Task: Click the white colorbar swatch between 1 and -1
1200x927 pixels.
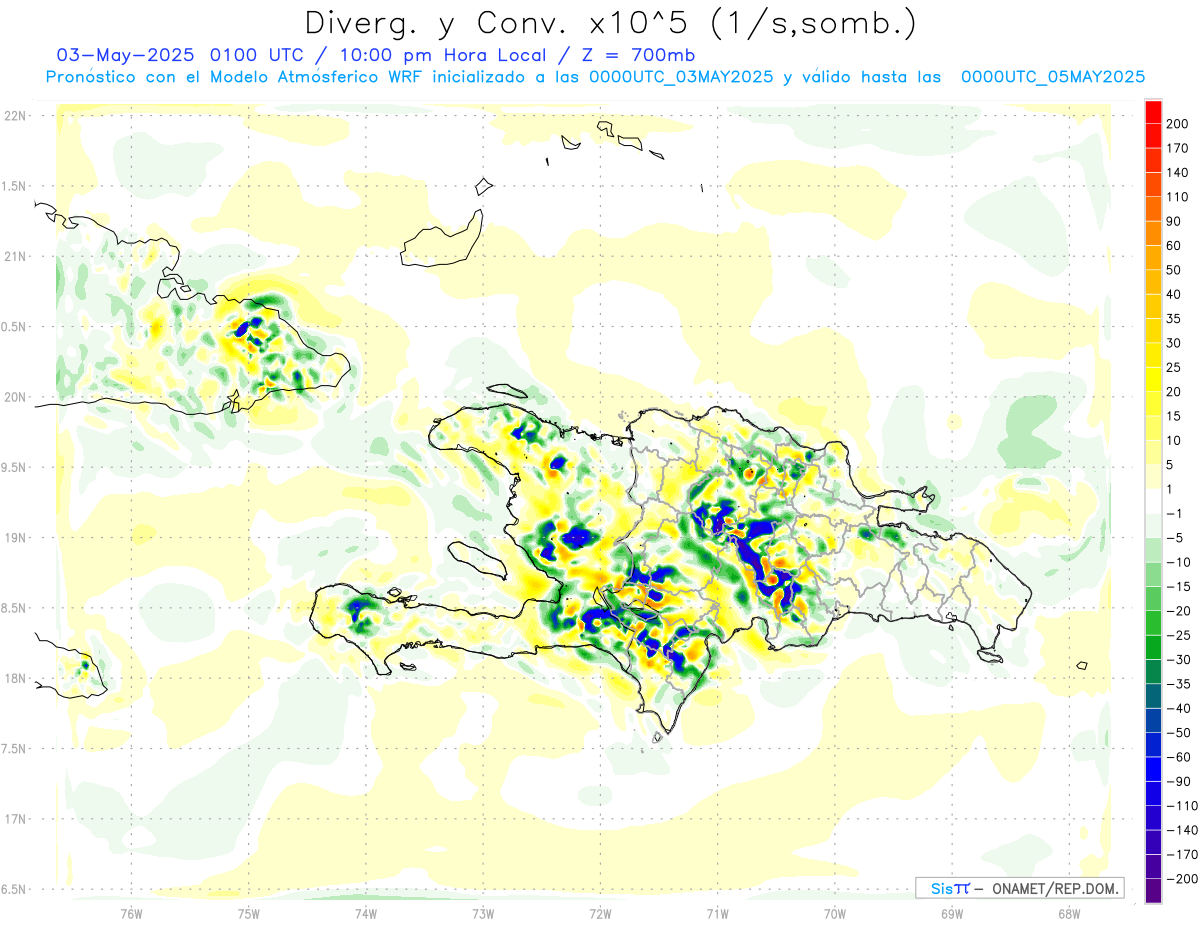Action: pos(1153,501)
